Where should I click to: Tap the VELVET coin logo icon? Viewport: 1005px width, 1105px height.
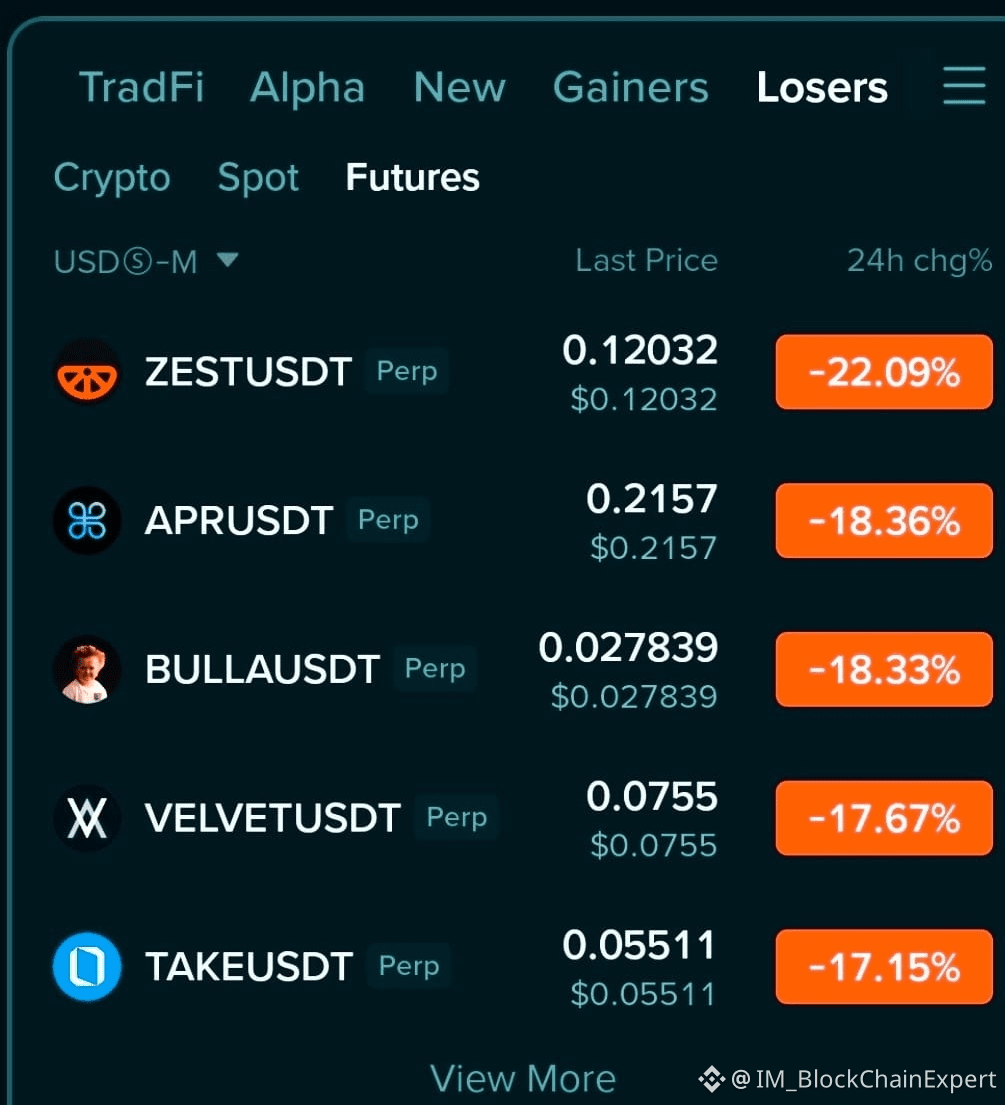[87, 817]
